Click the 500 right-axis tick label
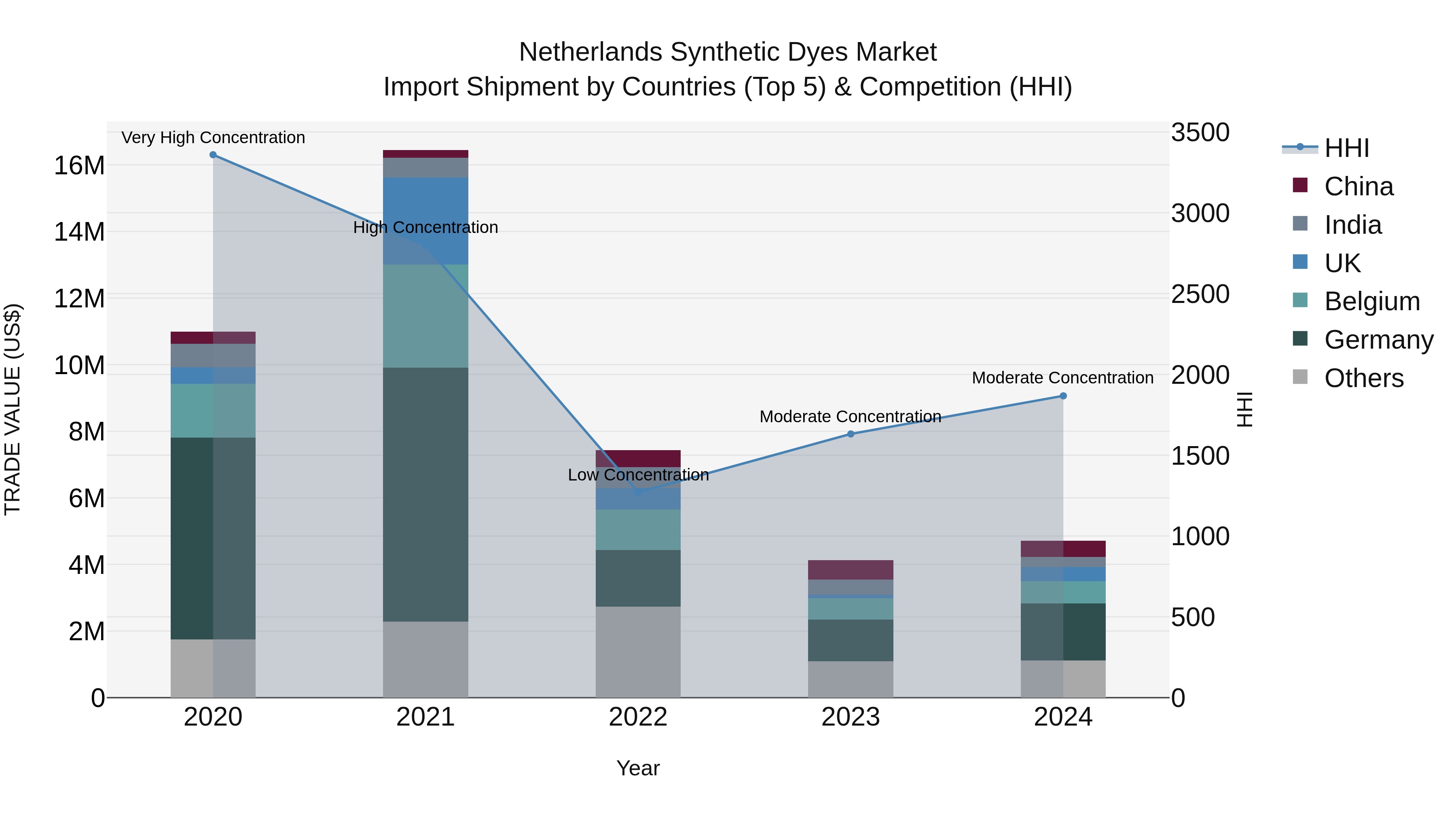 point(1193,617)
